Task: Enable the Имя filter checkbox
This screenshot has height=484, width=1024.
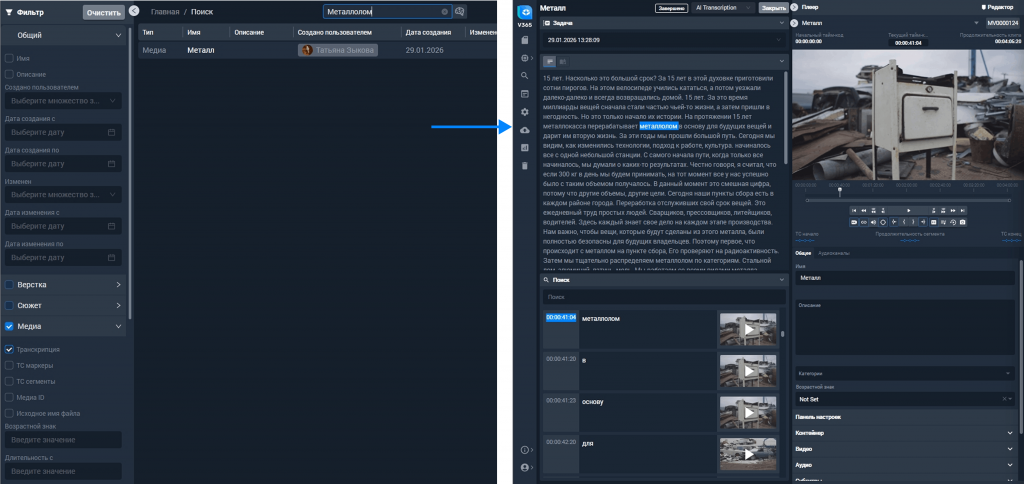Action: (x=10, y=59)
